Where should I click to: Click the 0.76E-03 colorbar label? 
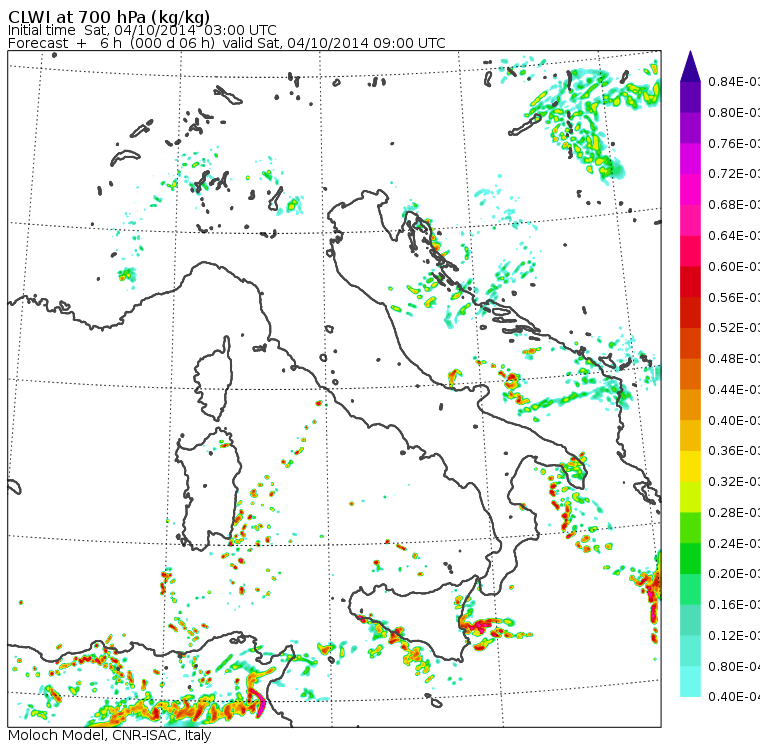[x=734, y=143]
